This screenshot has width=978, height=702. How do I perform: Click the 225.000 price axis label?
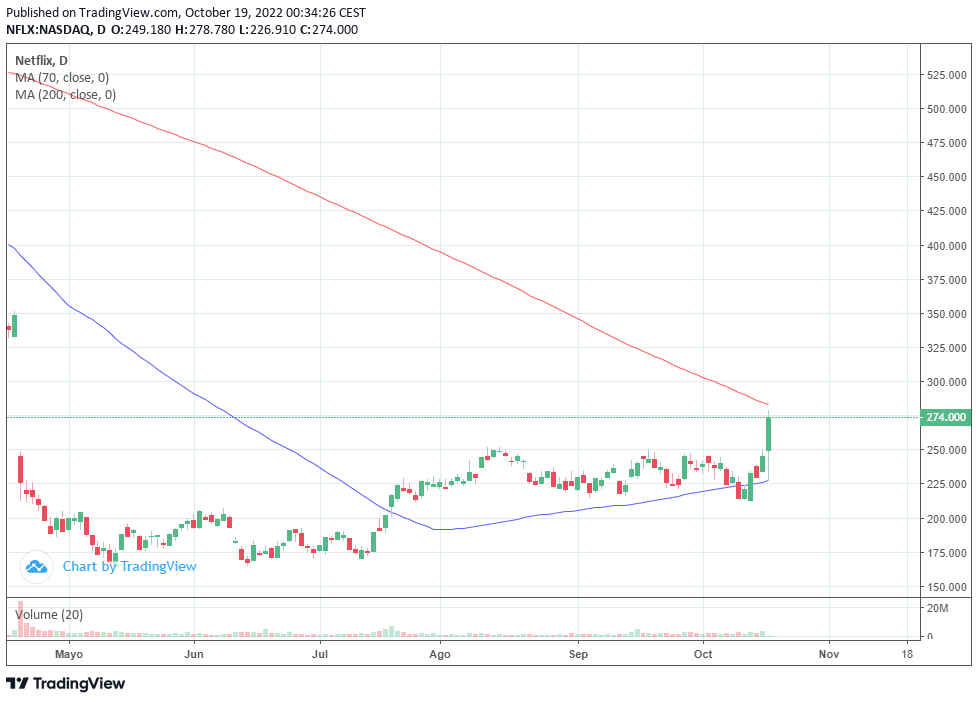coord(946,484)
